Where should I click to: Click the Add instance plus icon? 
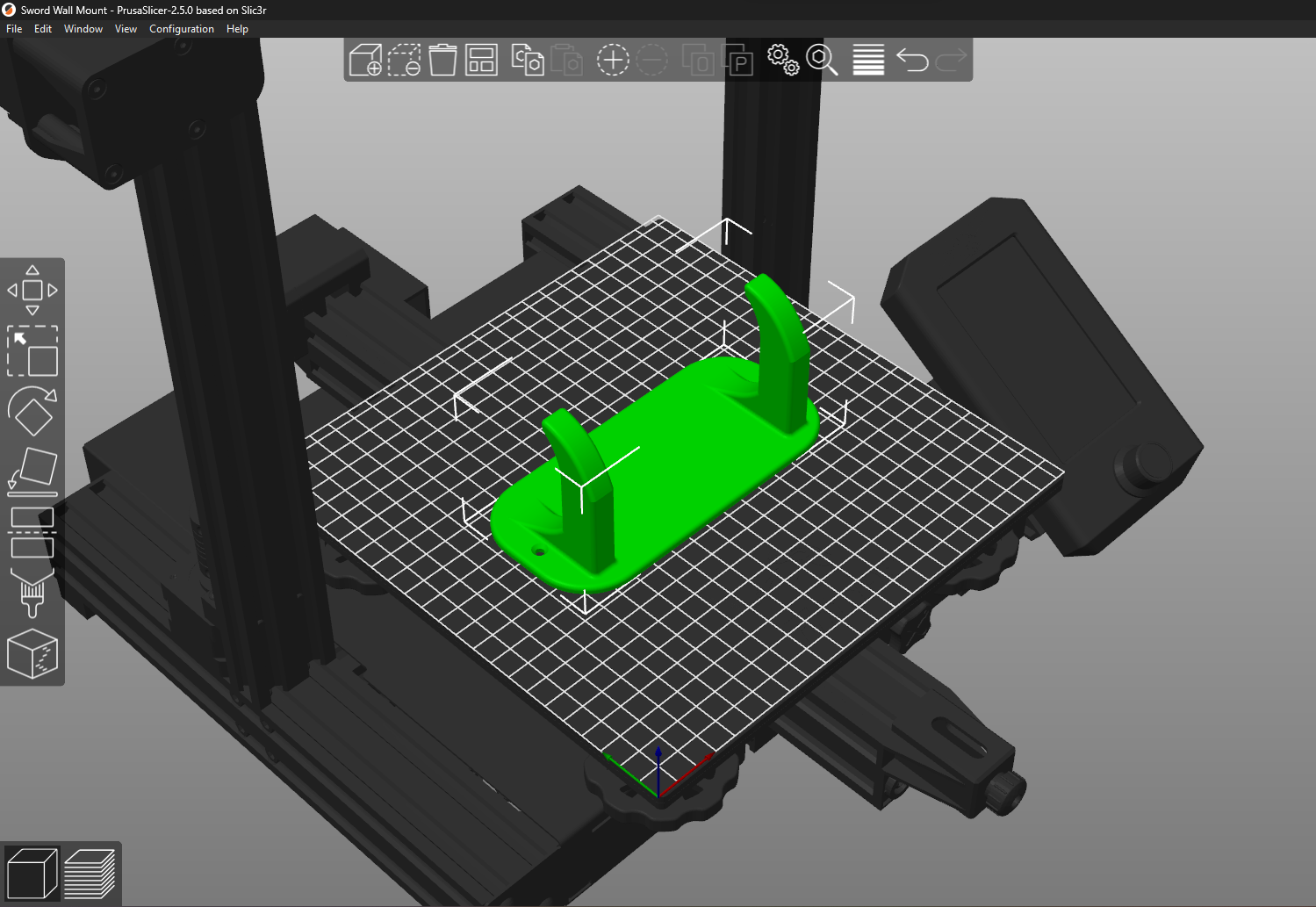click(613, 60)
